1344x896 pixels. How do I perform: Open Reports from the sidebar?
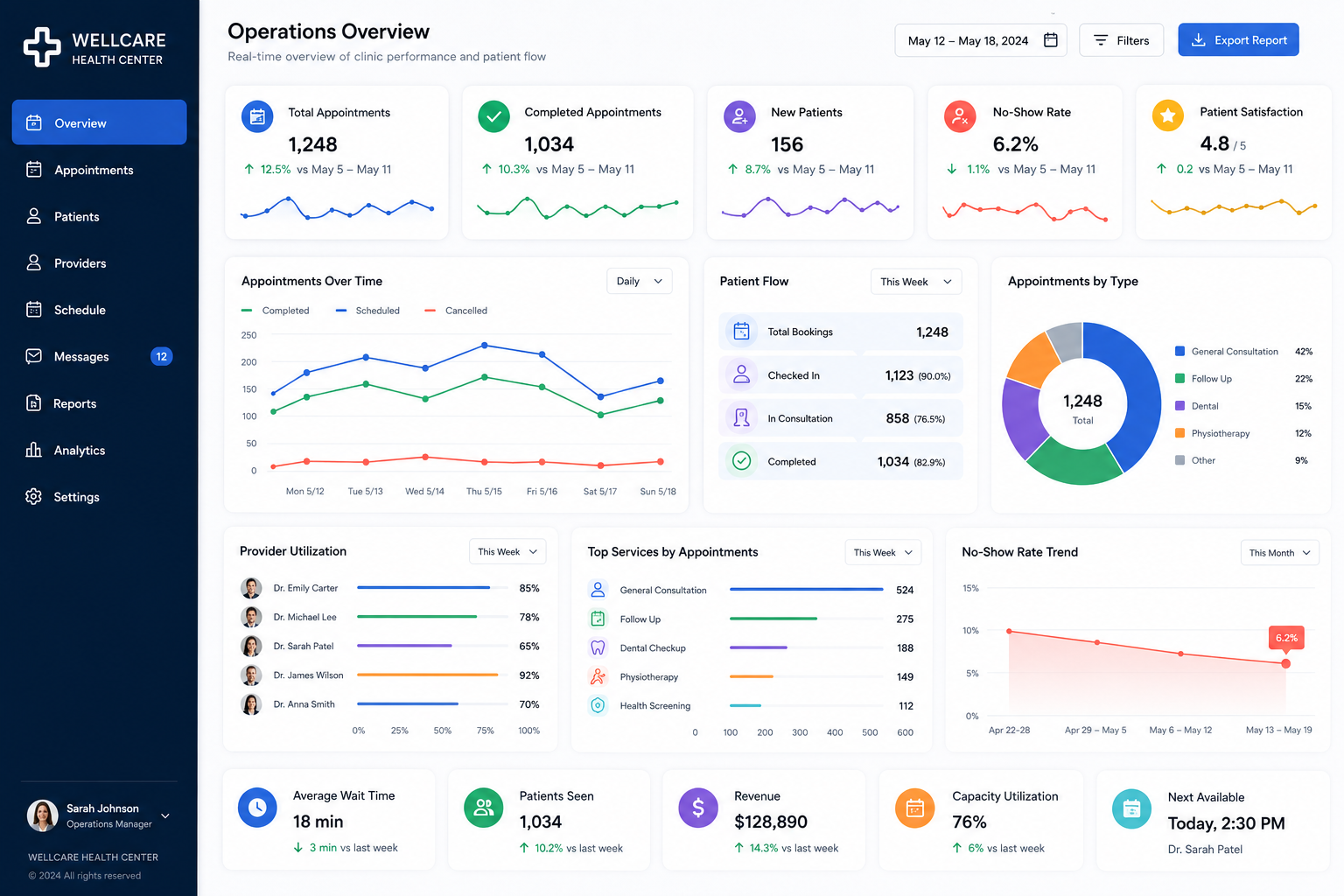(99, 403)
